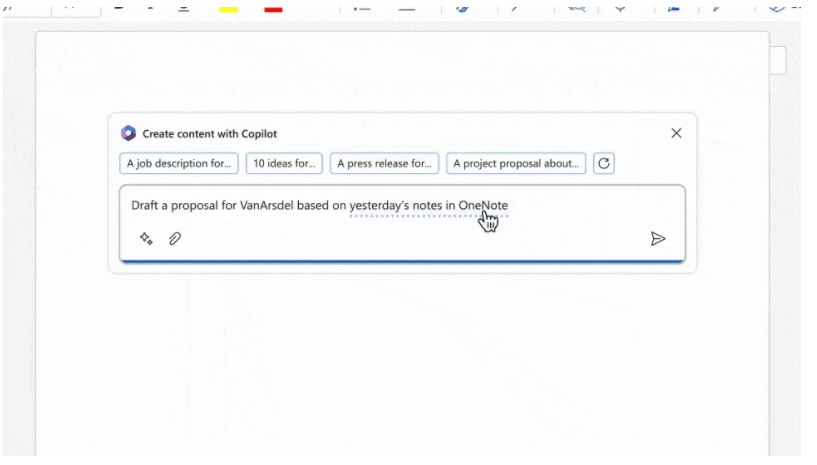This screenshot has height=465, width=817.
Task: Click the yellow highlight color in the toolbar
Action: click(x=228, y=8)
